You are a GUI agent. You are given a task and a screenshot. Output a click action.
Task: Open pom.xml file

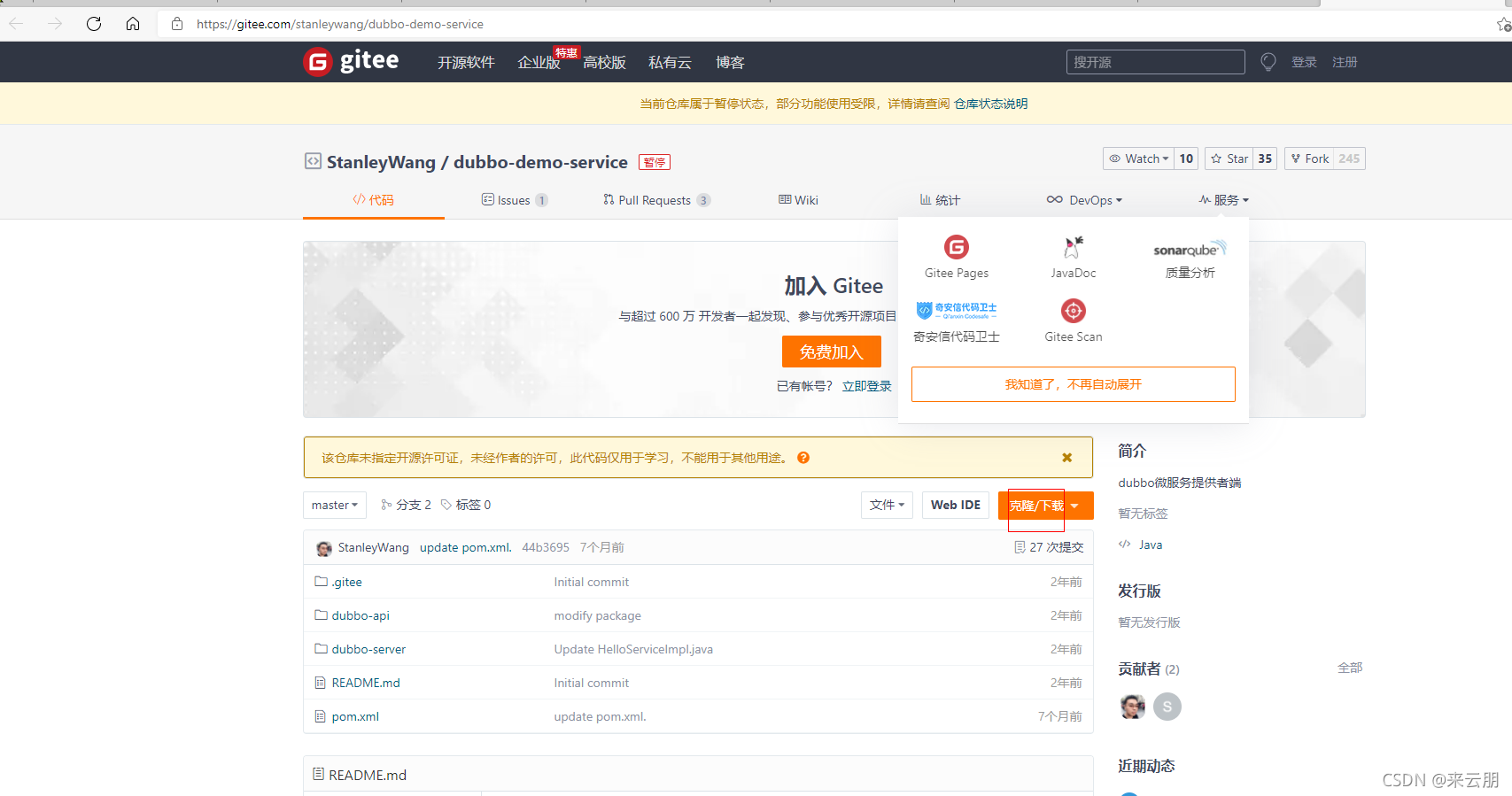pos(355,716)
